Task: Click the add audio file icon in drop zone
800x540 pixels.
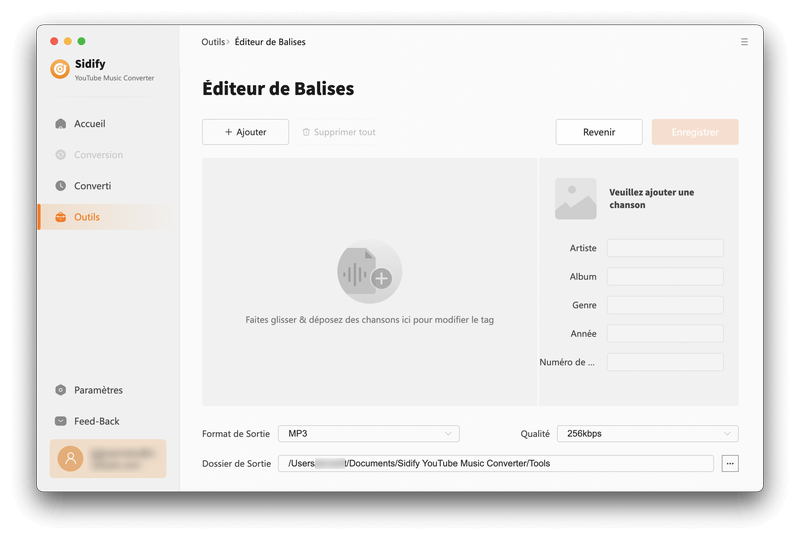Action: point(369,272)
